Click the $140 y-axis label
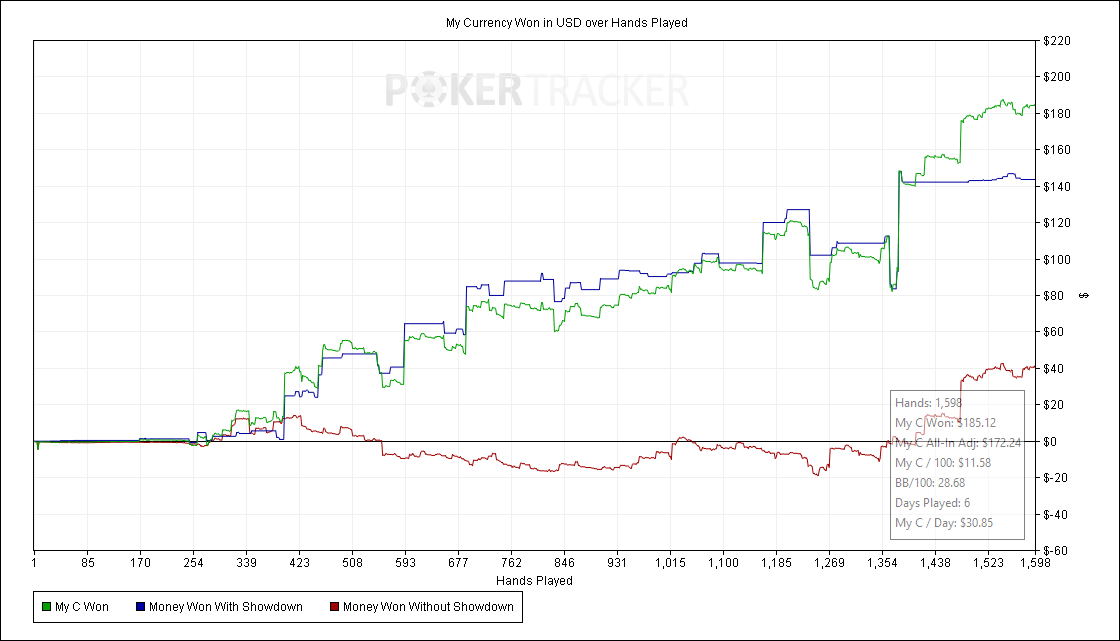The image size is (1120, 641). (x=1056, y=187)
